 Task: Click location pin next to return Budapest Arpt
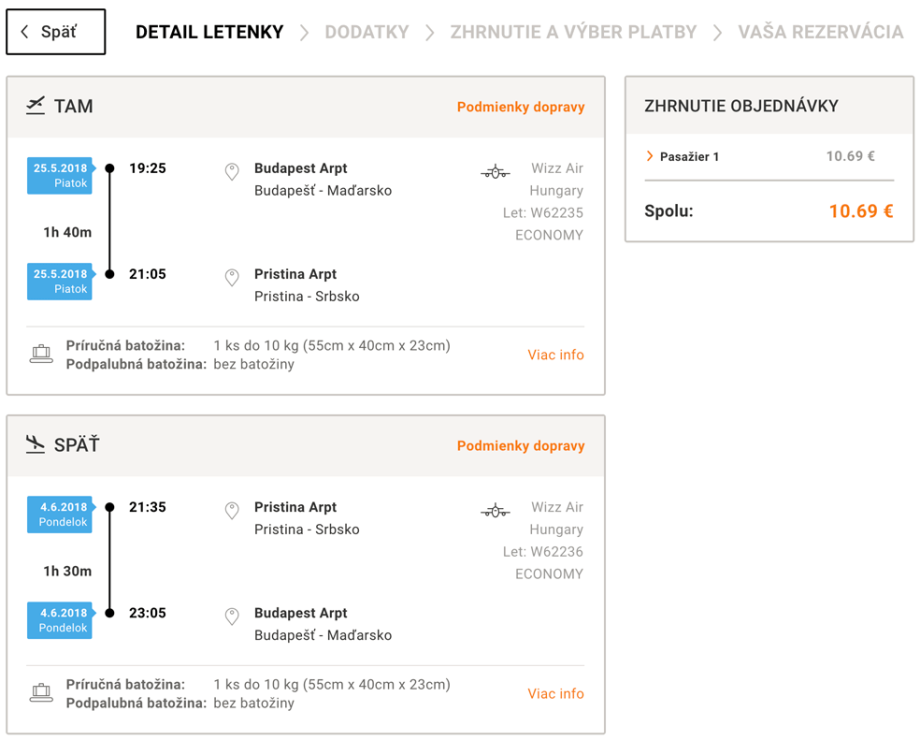tap(232, 617)
